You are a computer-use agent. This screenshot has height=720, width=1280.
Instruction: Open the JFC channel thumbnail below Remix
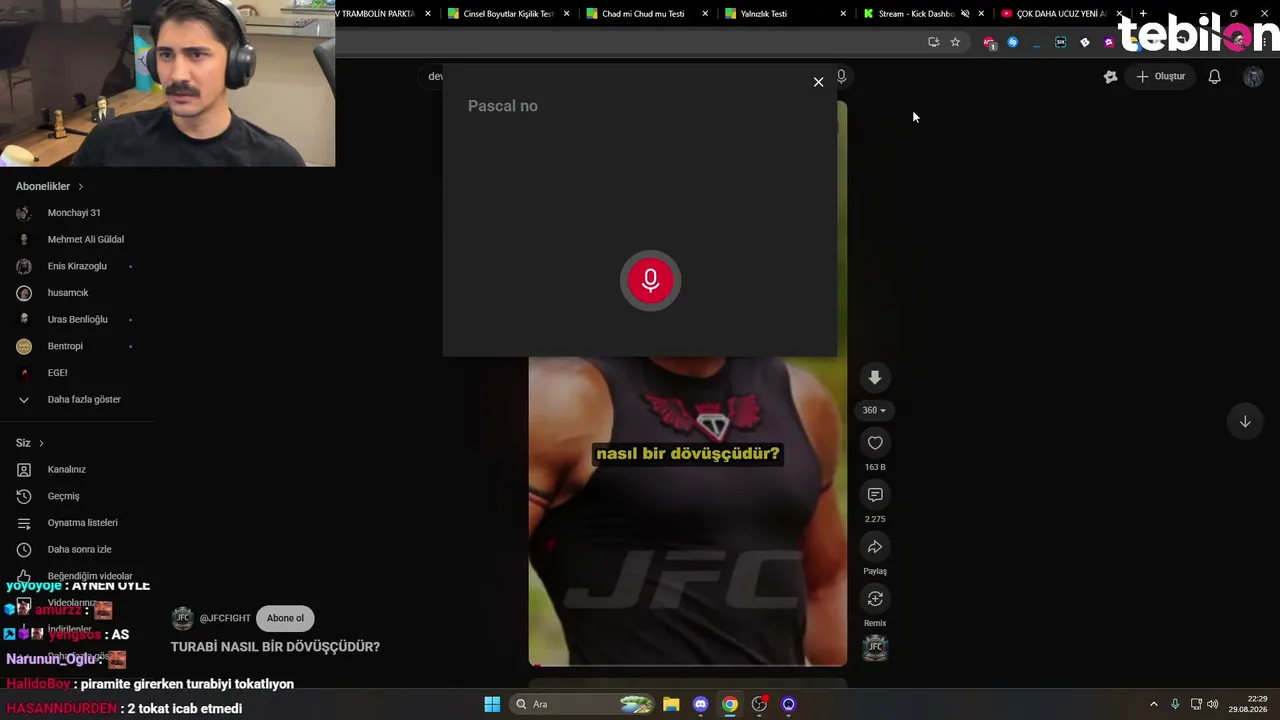(875, 648)
